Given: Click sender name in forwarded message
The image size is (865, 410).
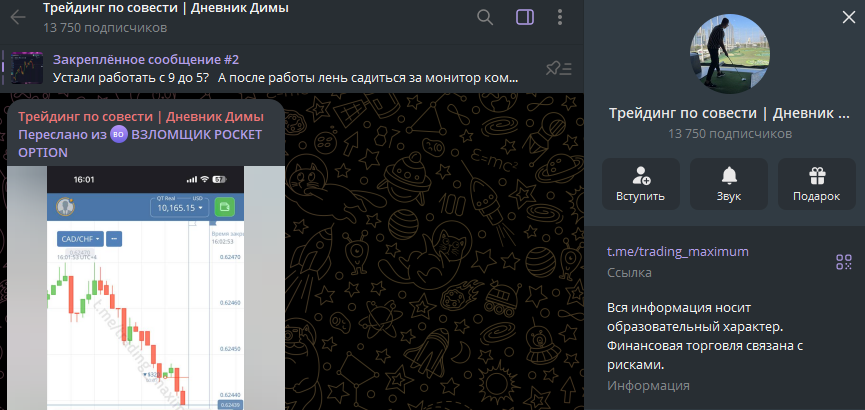Looking at the screenshot, I should point(141,117).
